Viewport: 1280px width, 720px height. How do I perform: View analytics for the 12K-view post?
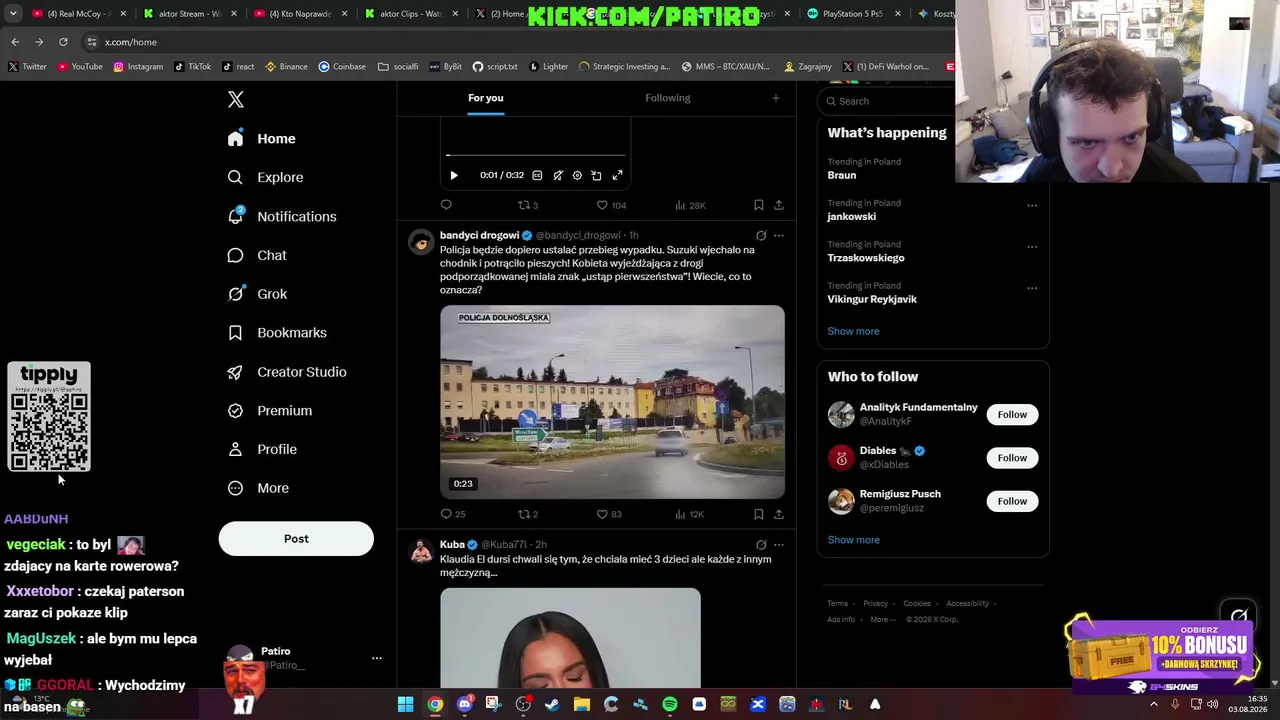[690, 514]
